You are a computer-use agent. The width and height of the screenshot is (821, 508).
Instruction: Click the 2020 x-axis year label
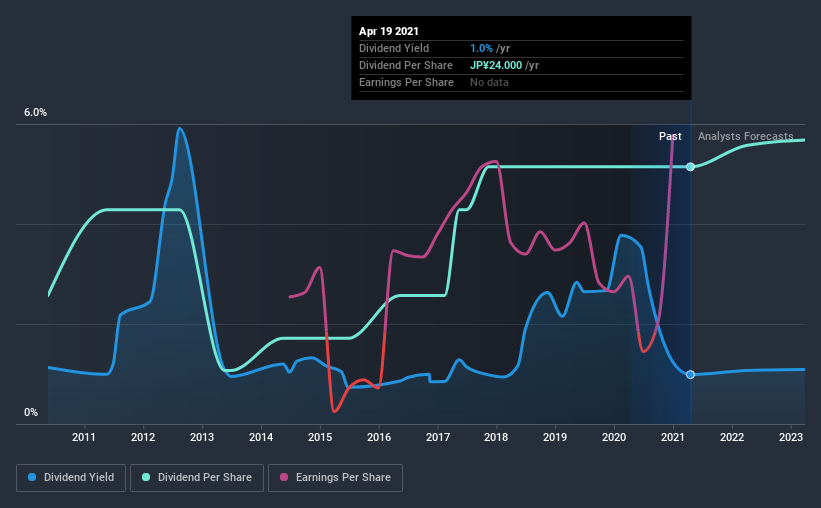[614, 437]
